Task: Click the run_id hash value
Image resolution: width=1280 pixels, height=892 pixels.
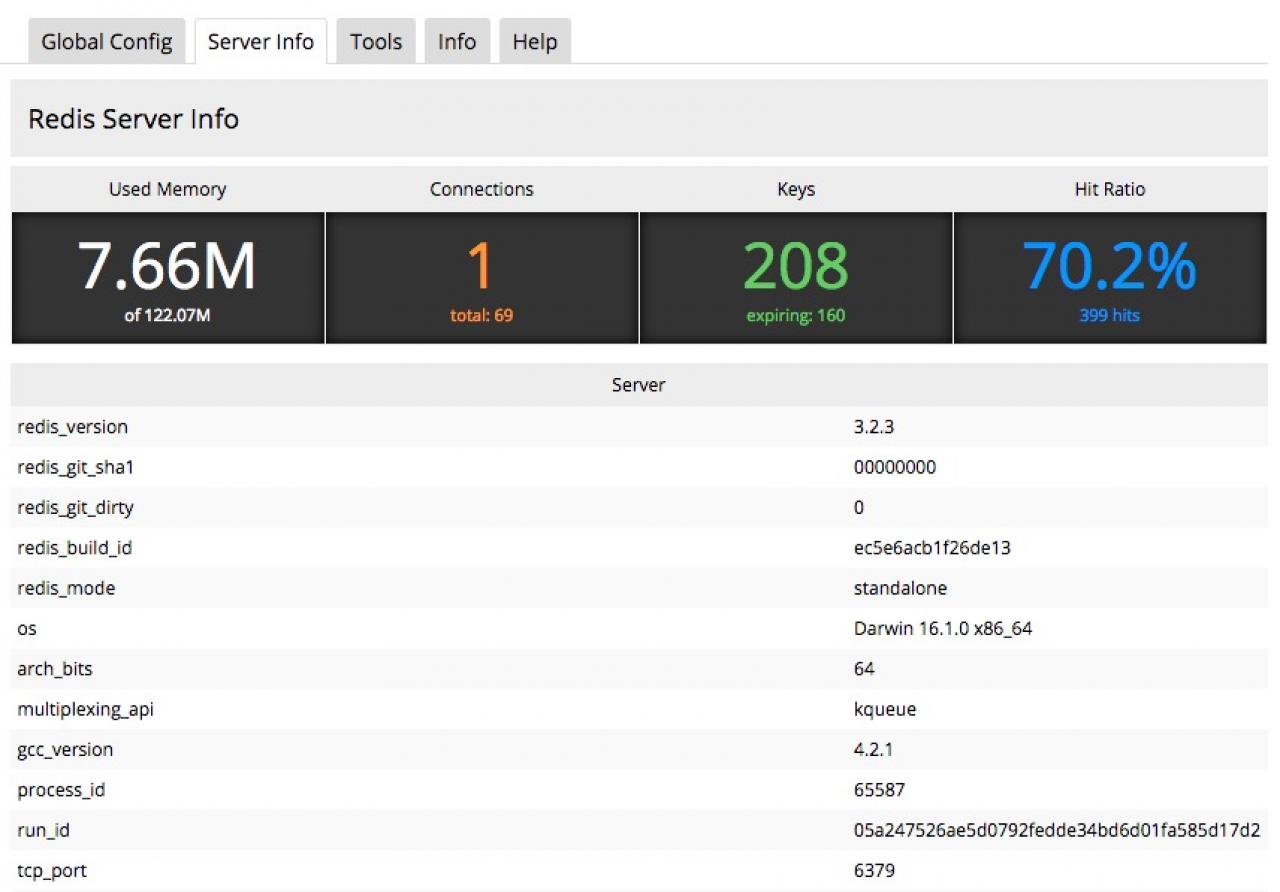Action: point(1056,830)
